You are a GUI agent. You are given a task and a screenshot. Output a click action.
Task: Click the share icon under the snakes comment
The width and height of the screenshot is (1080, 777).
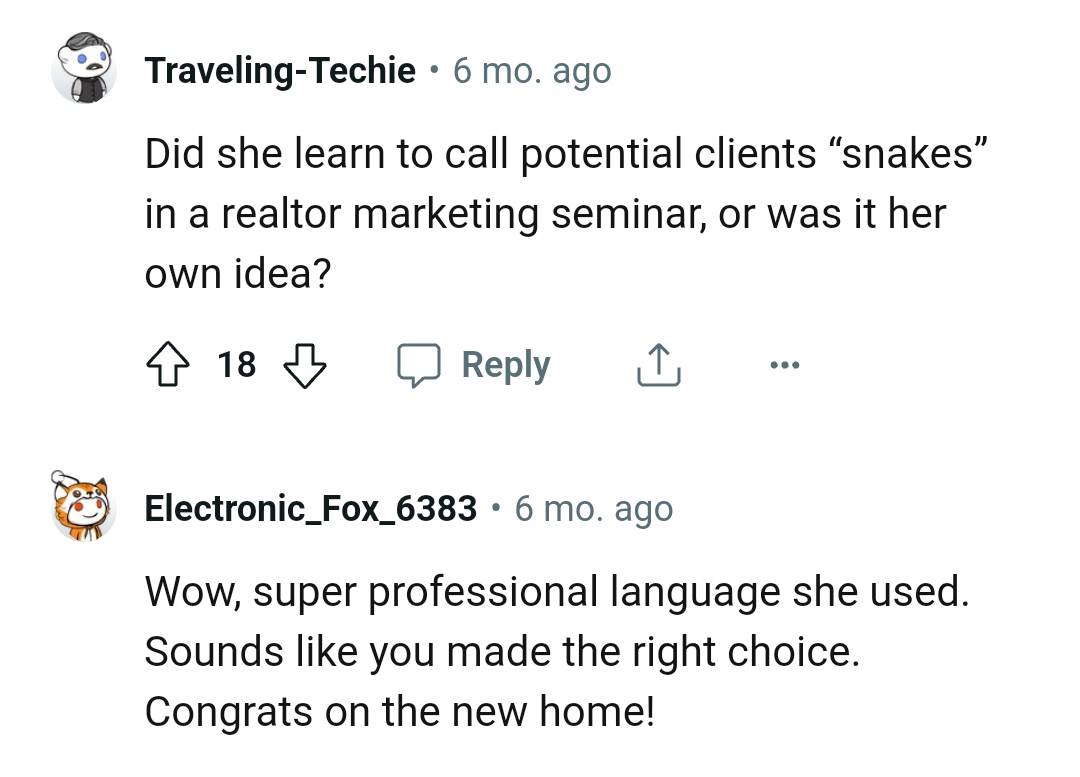[x=658, y=364]
